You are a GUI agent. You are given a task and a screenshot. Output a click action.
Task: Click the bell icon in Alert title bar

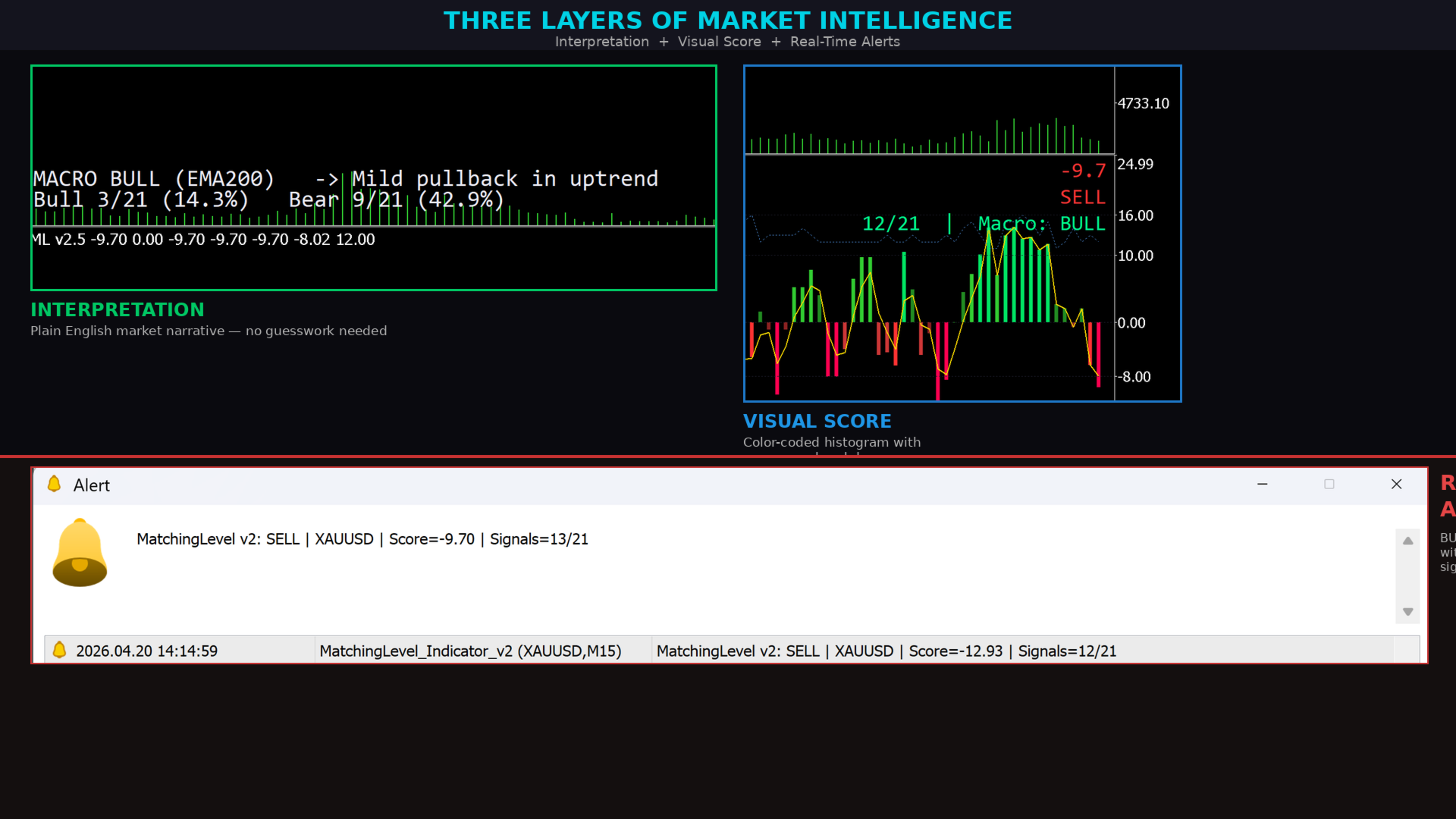[x=54, y=485]
